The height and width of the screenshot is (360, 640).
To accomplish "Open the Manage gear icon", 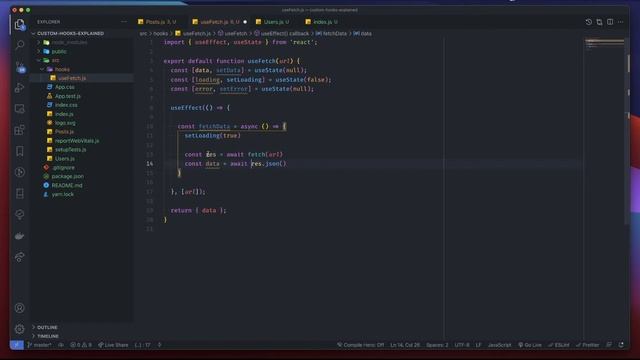I will [20, 329].
